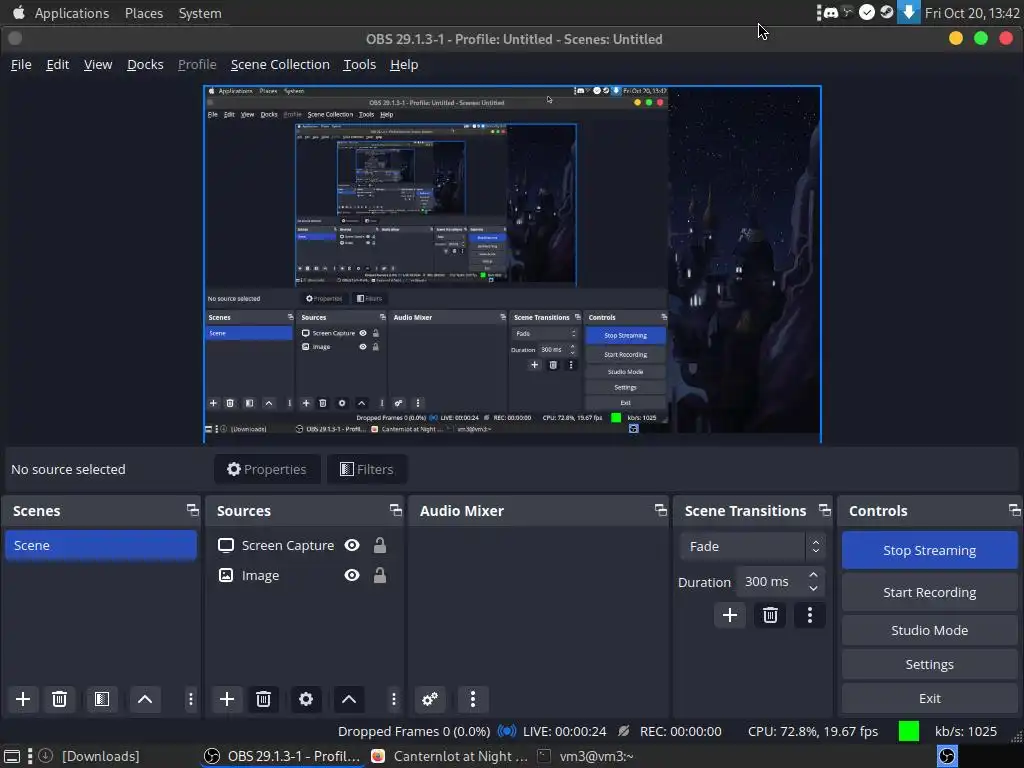The width and height of the screenshot is (1024, 768).
Task: Move the source up with the arrow icon
Action: click(349, 699)
